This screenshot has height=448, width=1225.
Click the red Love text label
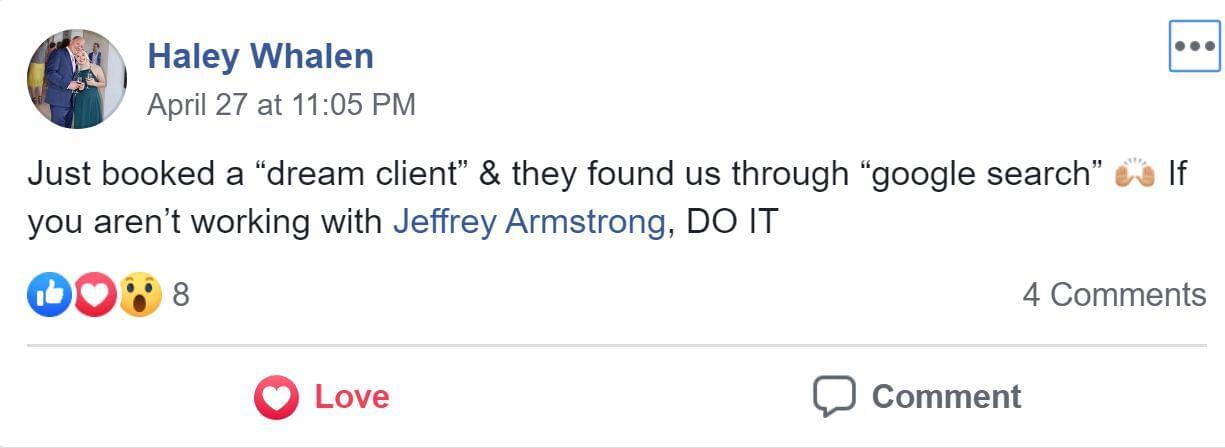(352, 397)
